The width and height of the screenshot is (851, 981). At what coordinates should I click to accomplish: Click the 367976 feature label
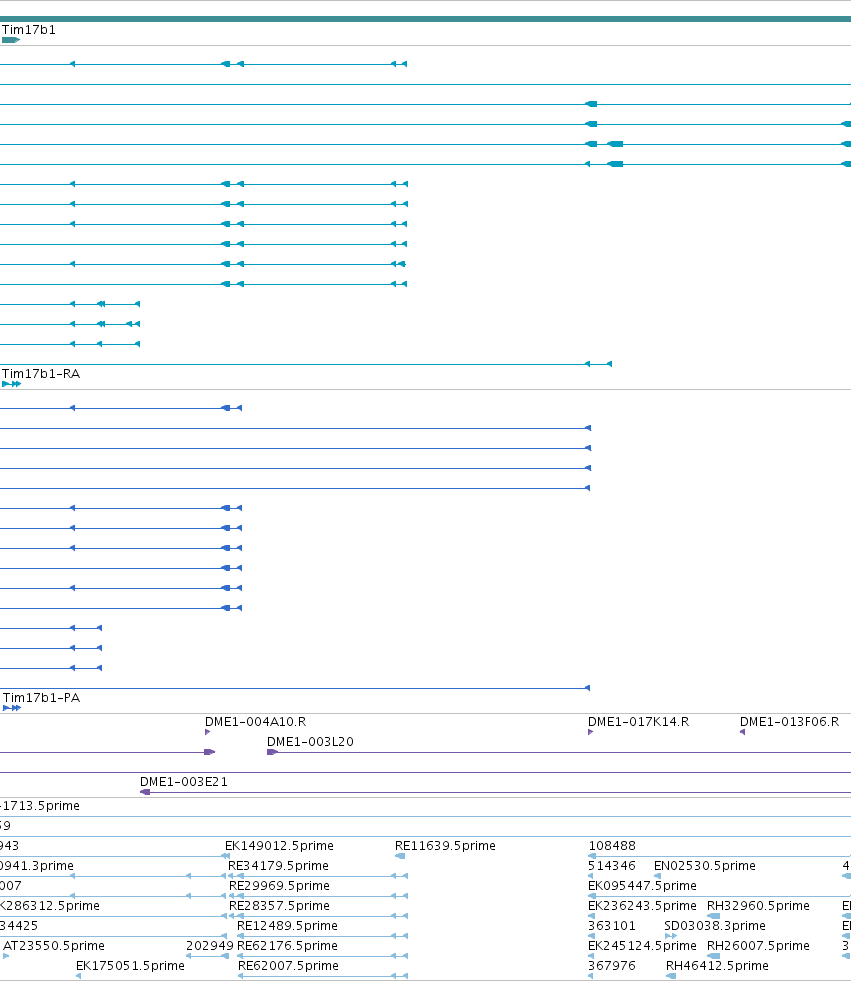611,966
